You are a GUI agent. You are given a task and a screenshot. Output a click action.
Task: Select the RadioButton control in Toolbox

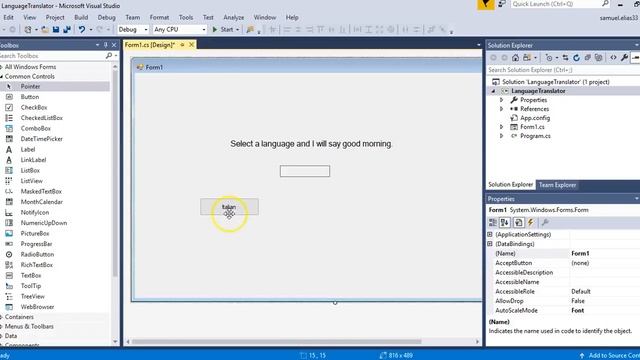(37, 254)
